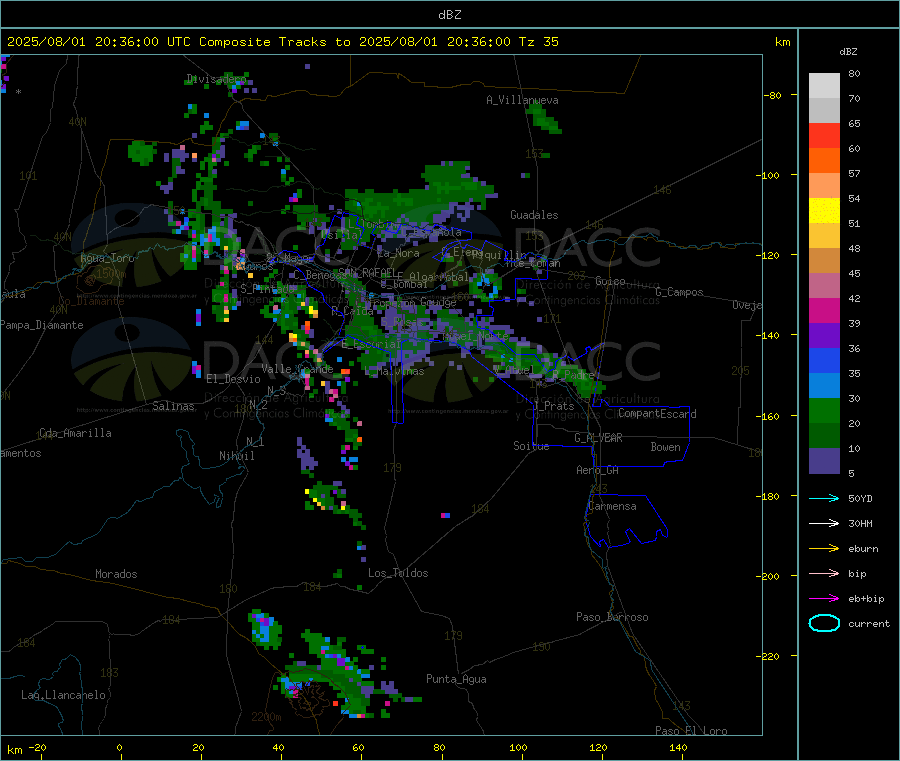Click the 'Cda_Amarilla' map label
The image size is (900, 761).
[x=75, y=433]
